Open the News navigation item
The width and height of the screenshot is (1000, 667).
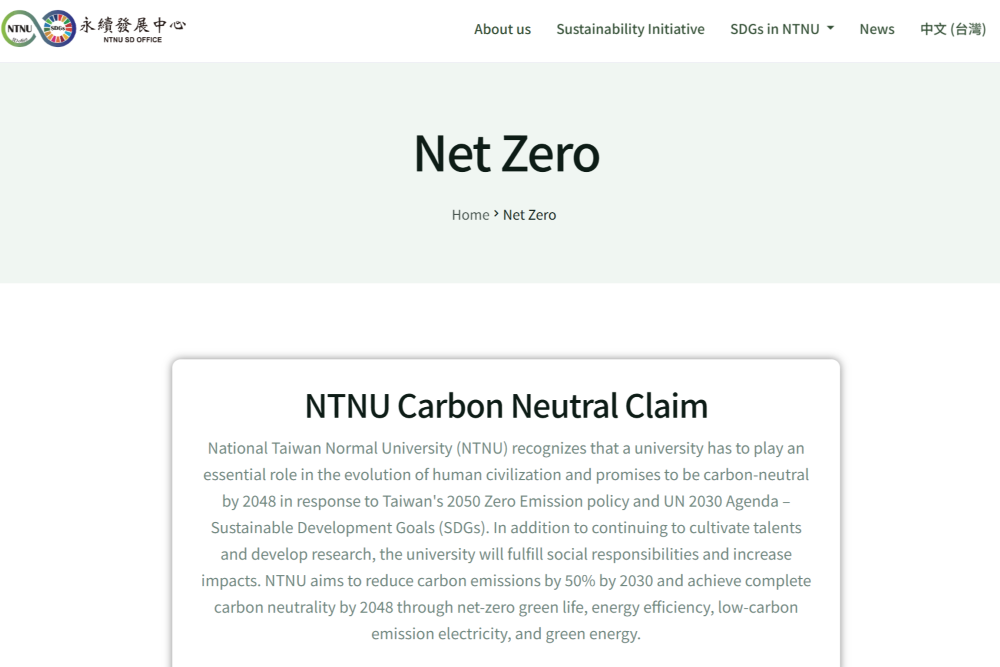[x=877, y=29]
